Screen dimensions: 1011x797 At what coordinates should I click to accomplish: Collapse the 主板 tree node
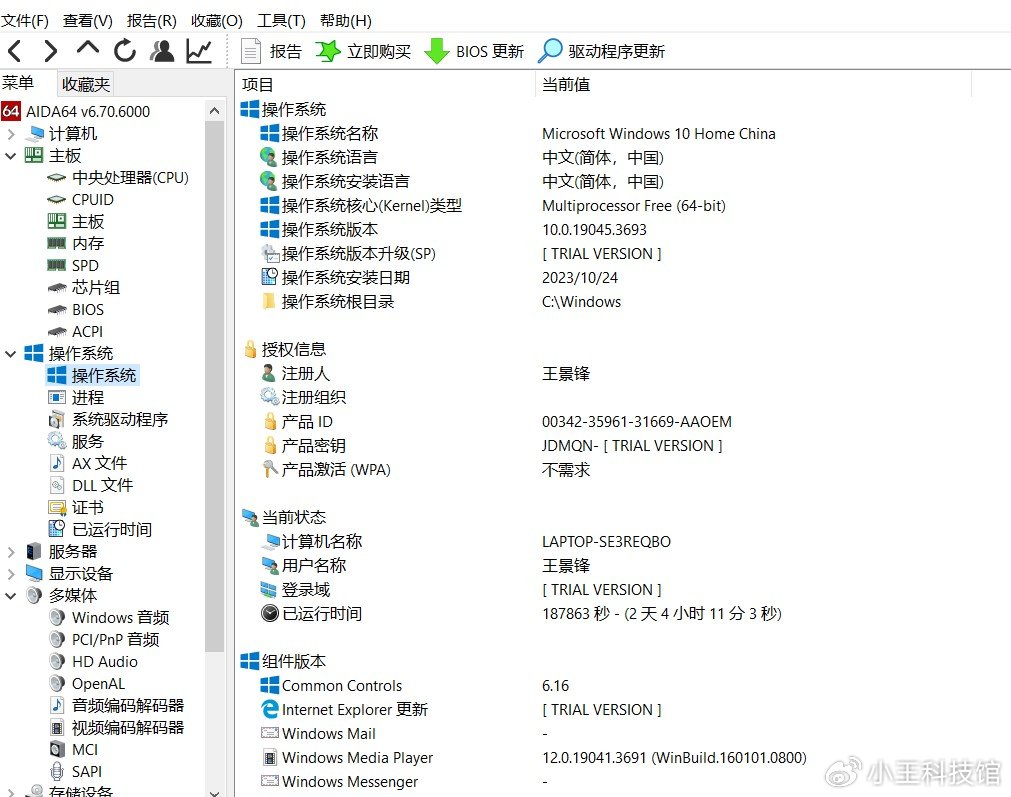[x=10, y=156]
